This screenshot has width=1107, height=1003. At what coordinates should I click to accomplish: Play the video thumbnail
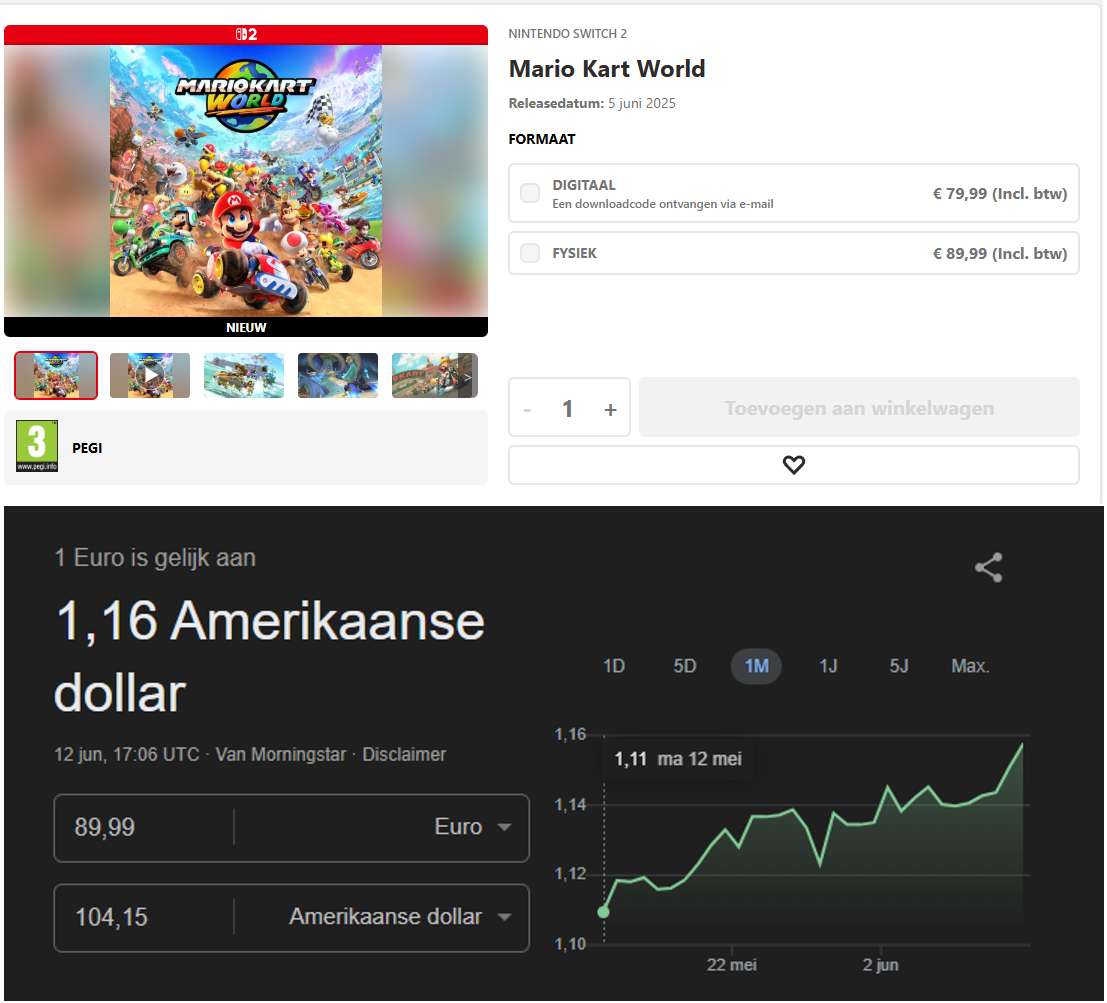click(150, 376)
